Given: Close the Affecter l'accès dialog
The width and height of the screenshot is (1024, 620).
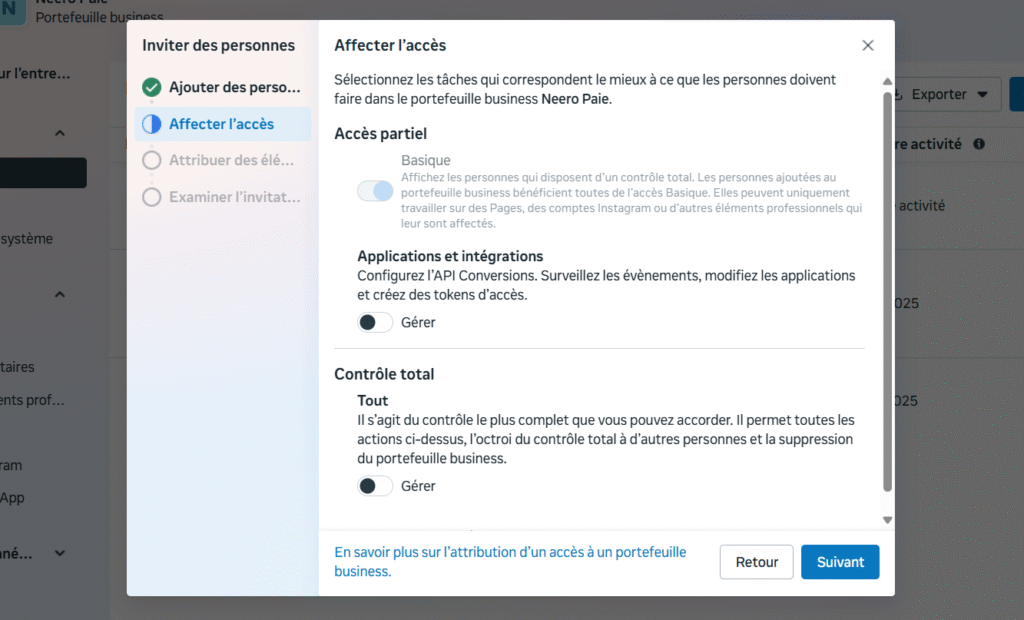Looking at the screenshot, I should [868, 45].
